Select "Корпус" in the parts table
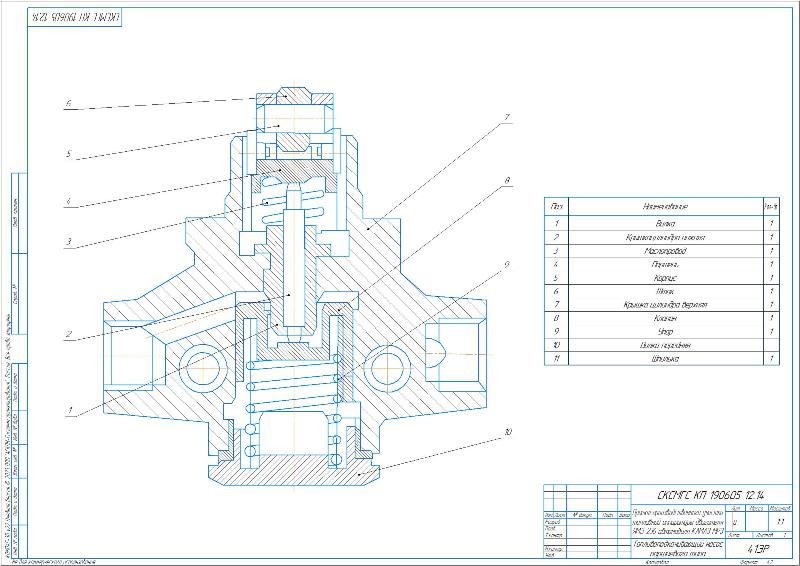Image resolution: width=800 pixels, height=566 pixels. (x=665, y=278)
